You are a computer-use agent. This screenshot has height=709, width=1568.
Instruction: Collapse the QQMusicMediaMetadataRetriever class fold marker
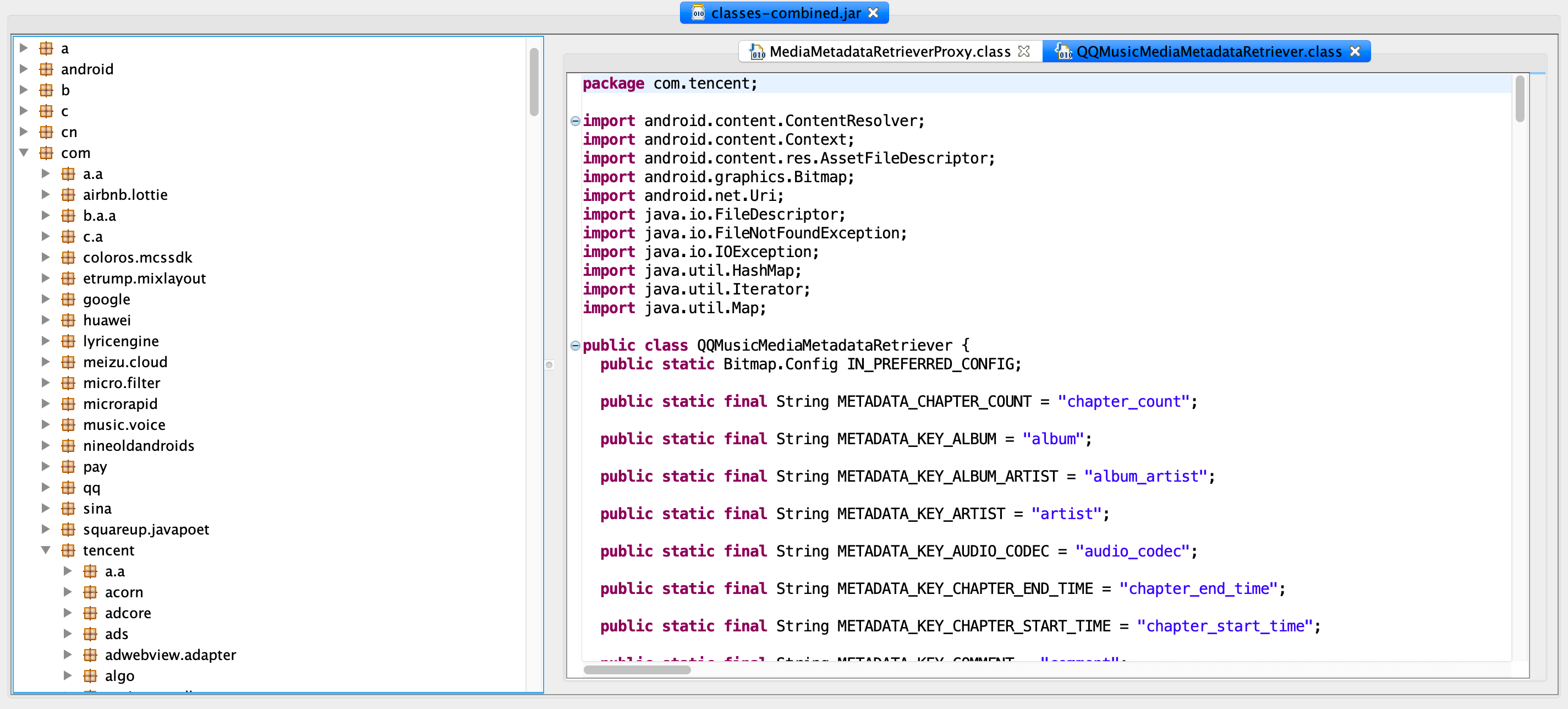click(575, 345)
